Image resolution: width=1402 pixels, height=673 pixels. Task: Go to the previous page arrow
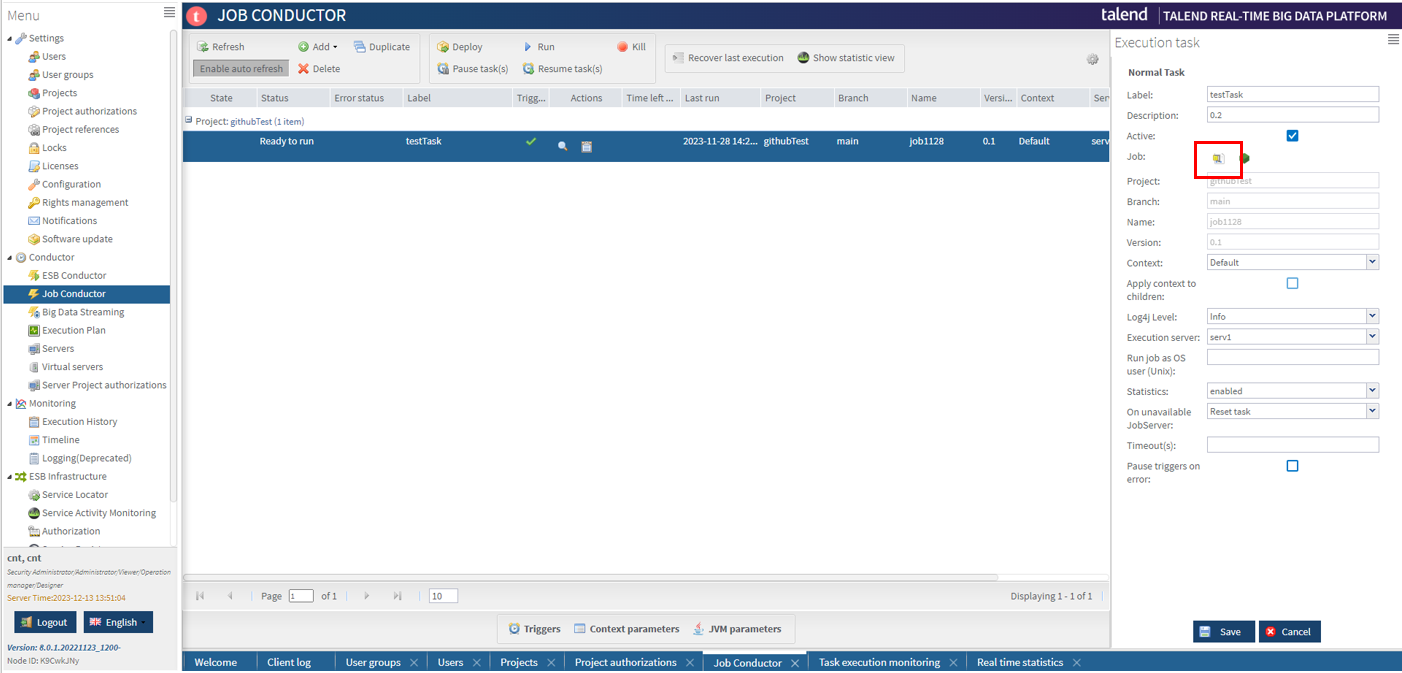pos(230,596)
